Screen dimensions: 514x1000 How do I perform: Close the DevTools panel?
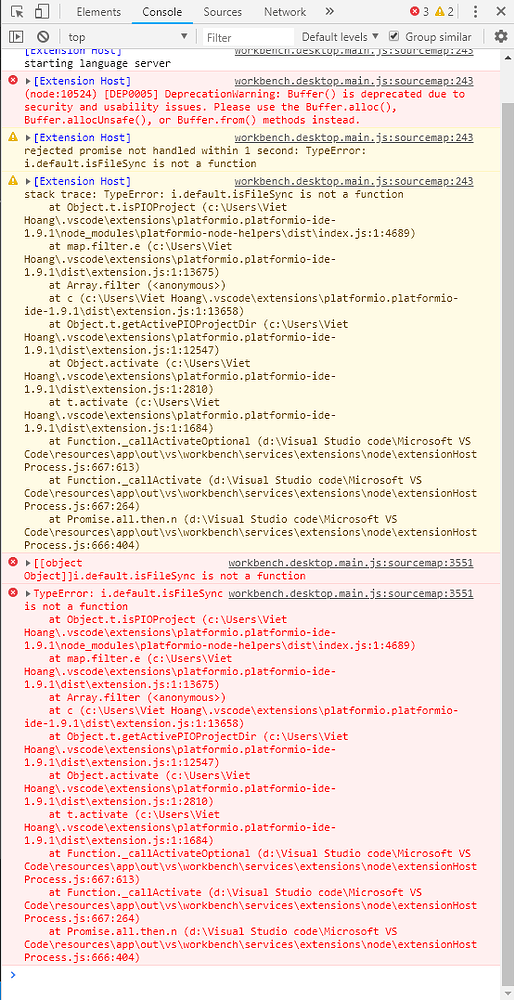click(501, 11)
